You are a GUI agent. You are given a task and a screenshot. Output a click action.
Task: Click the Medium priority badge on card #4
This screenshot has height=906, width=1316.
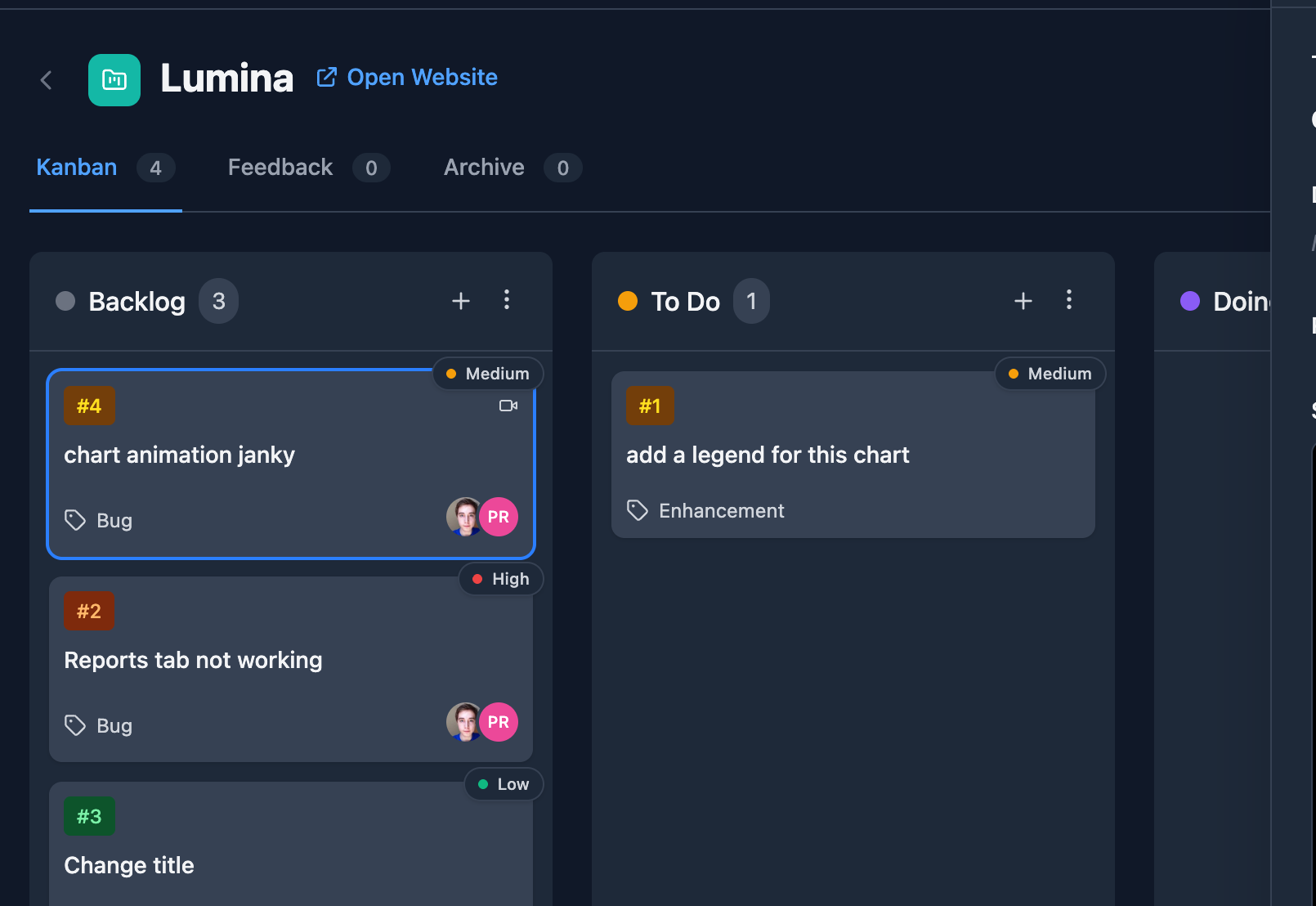488,374
